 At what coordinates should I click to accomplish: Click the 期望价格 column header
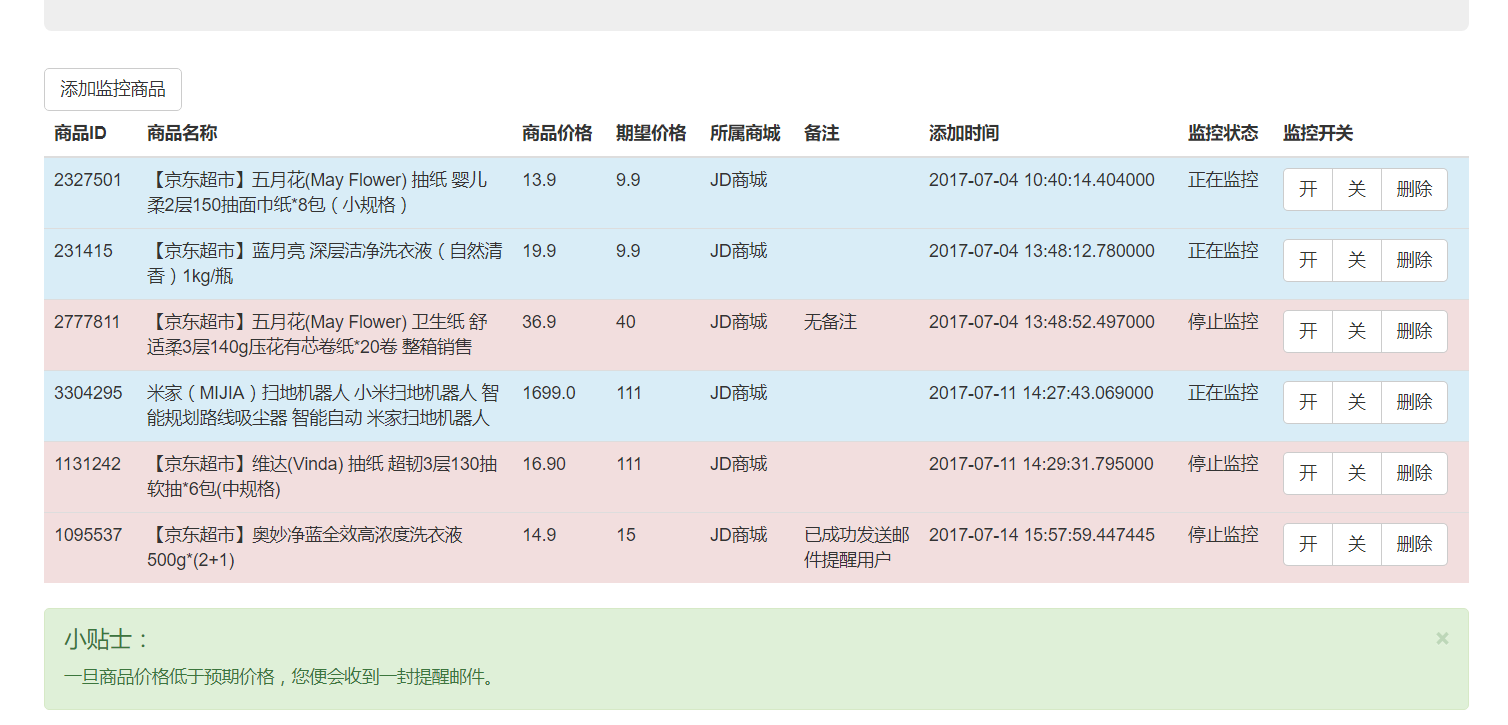tap(651, 133)
